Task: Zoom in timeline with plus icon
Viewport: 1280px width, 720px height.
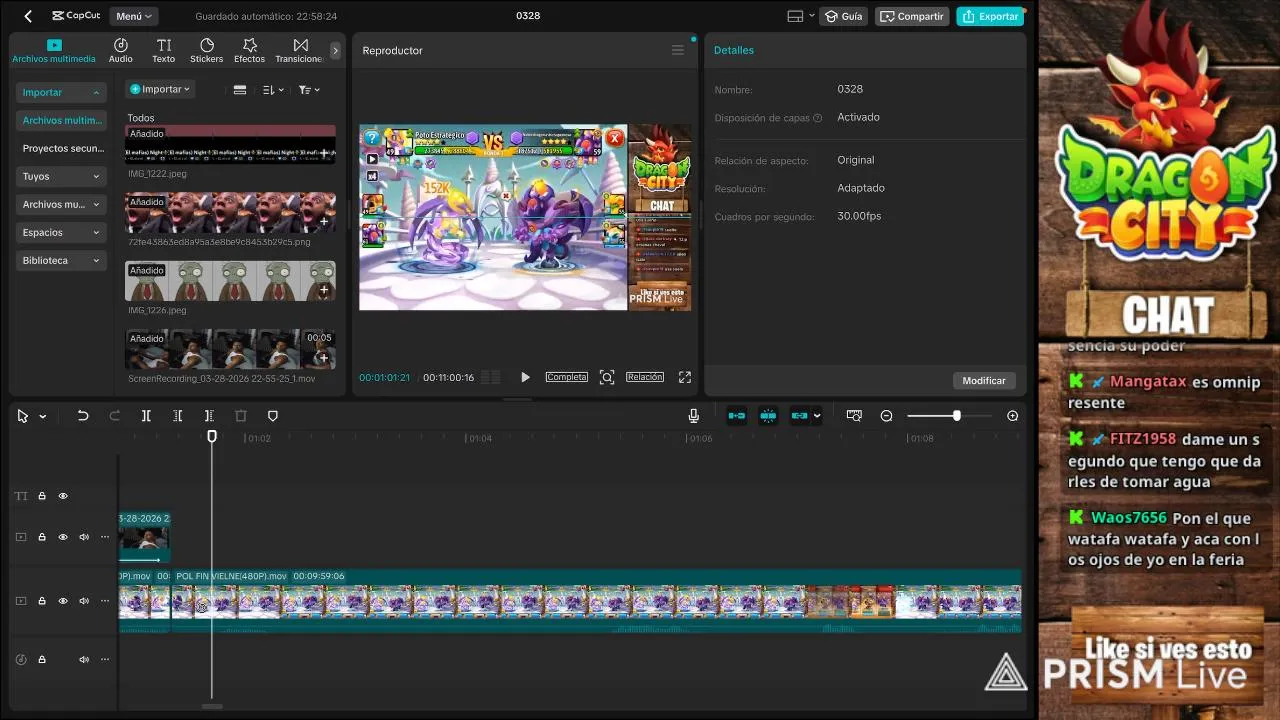Action: coord(1013,416)
